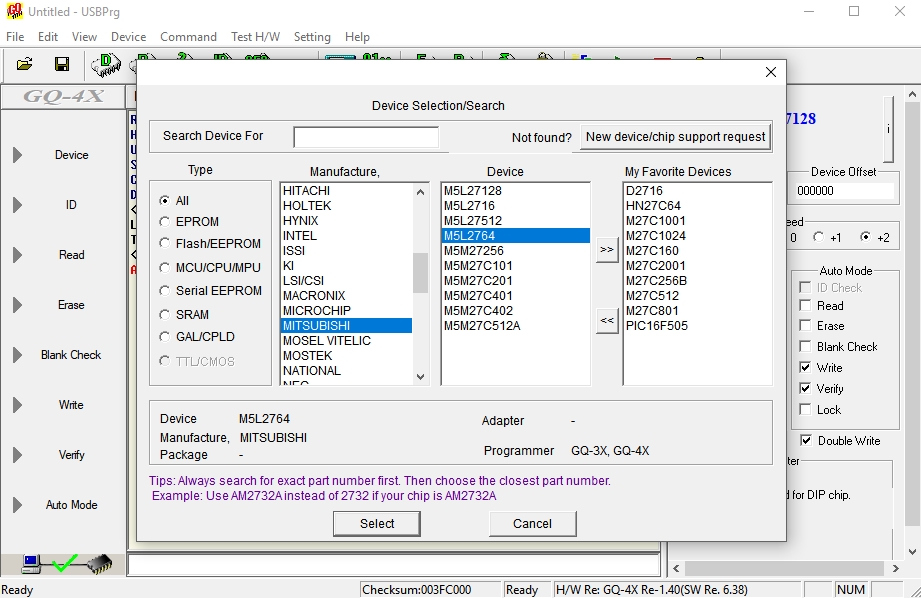
Task: Open the File menu
Action: point(15,36)
